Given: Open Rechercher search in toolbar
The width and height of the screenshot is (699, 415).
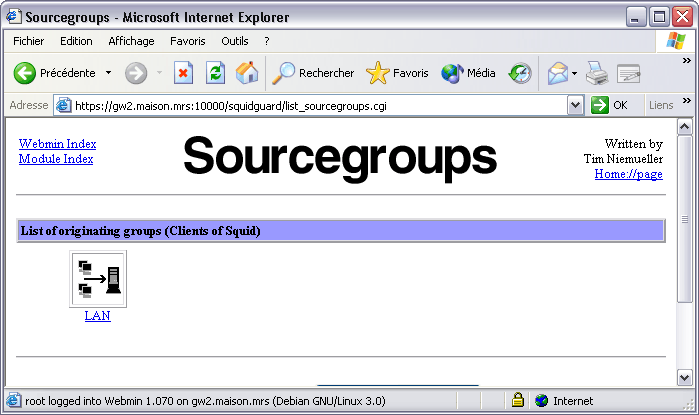Looking at the screenshot, I should click(313, 73).
